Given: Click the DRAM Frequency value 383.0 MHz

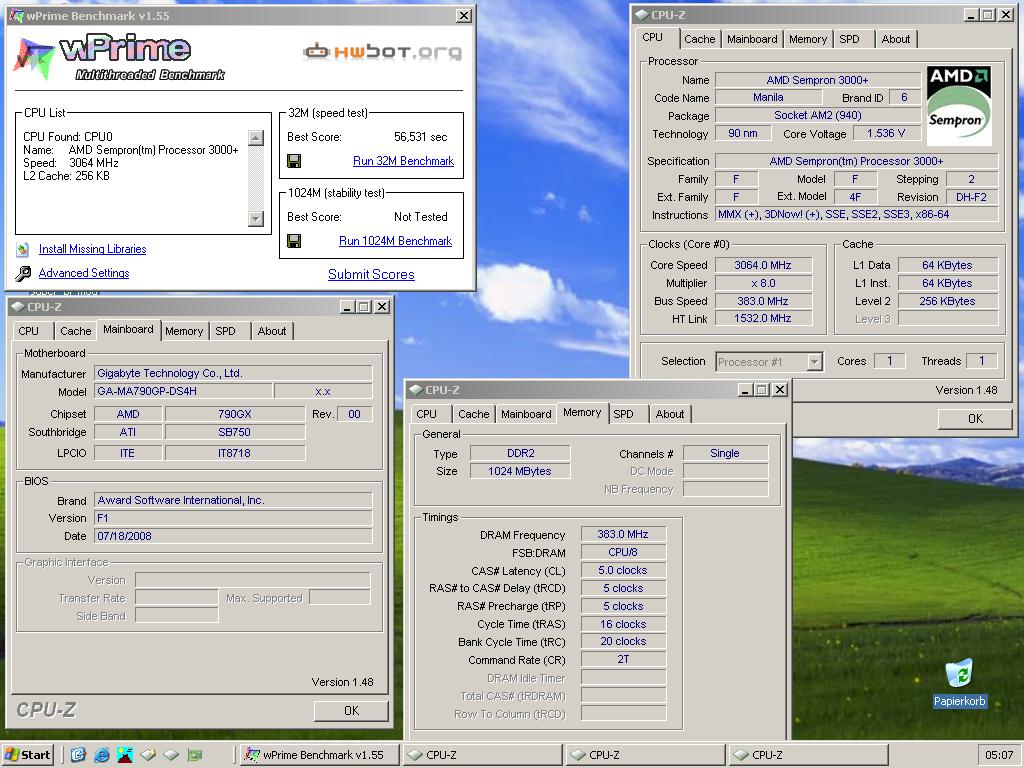Looking at the screenshot, I should tap(623, 534).
